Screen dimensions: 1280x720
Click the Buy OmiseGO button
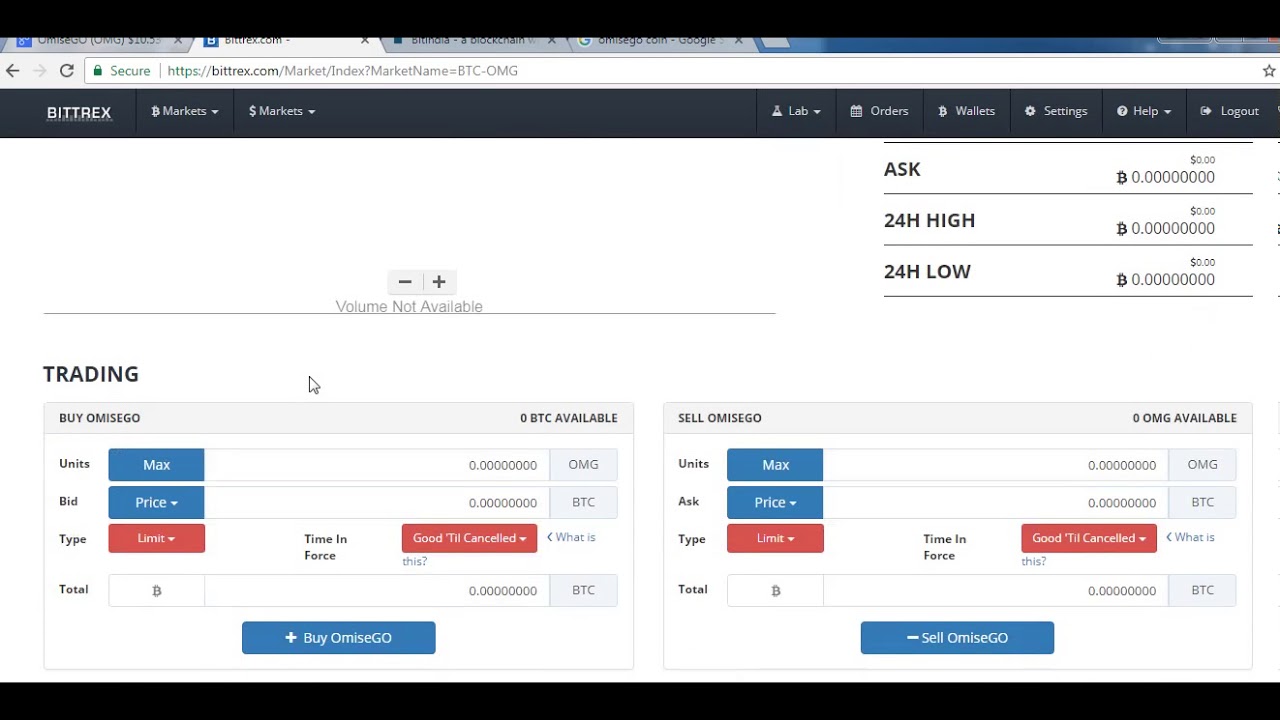(338, 638)
